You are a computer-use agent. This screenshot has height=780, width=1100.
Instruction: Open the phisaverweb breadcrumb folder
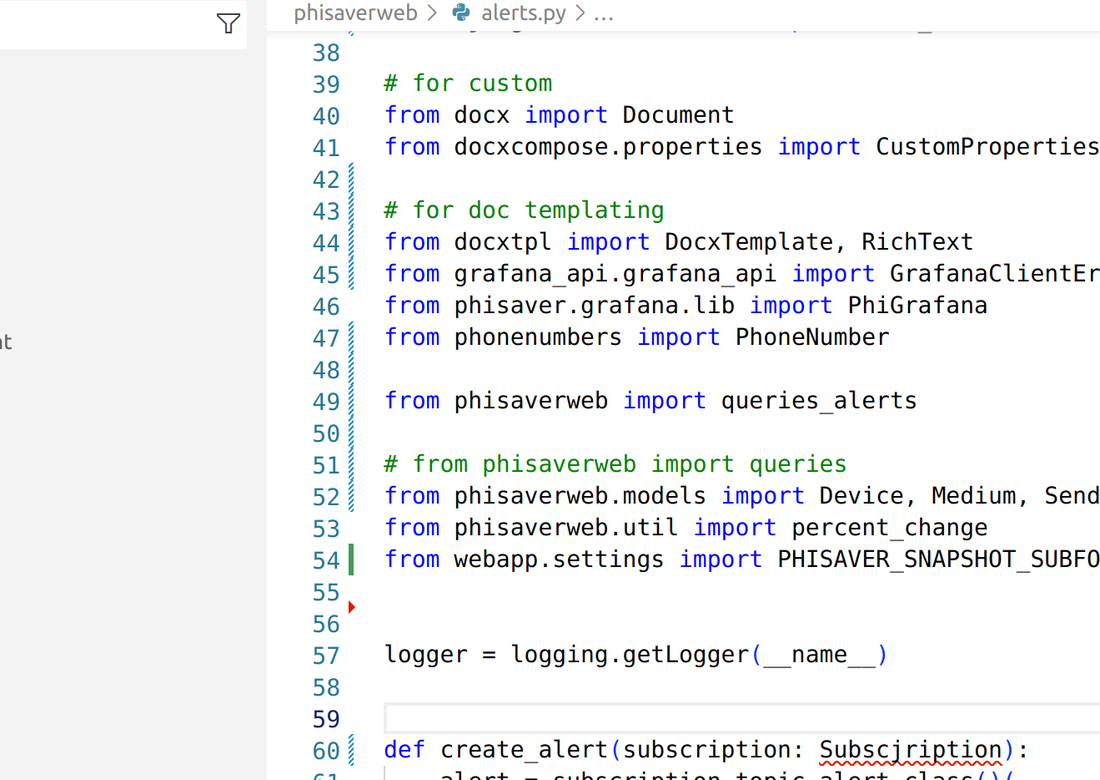355,13
